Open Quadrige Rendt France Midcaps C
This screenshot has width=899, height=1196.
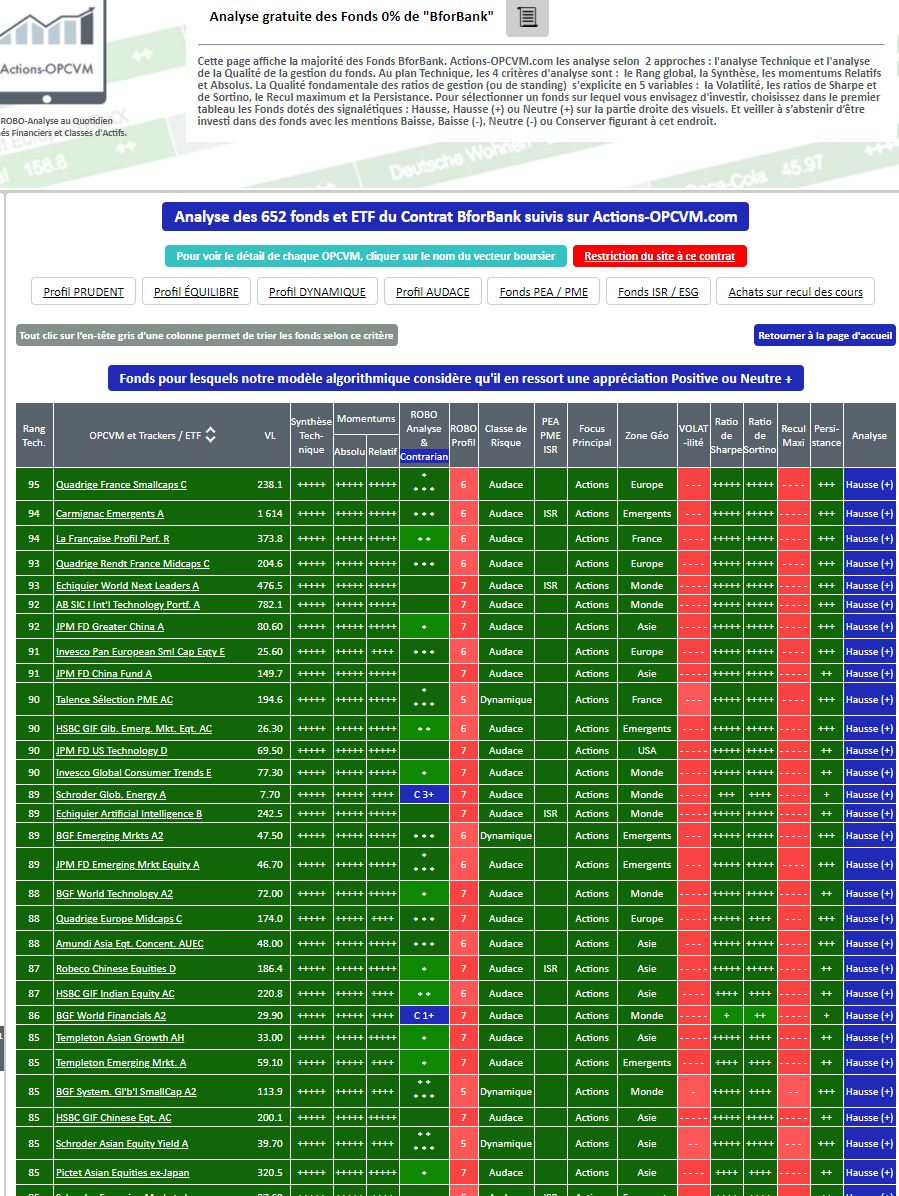coord(133,564)
